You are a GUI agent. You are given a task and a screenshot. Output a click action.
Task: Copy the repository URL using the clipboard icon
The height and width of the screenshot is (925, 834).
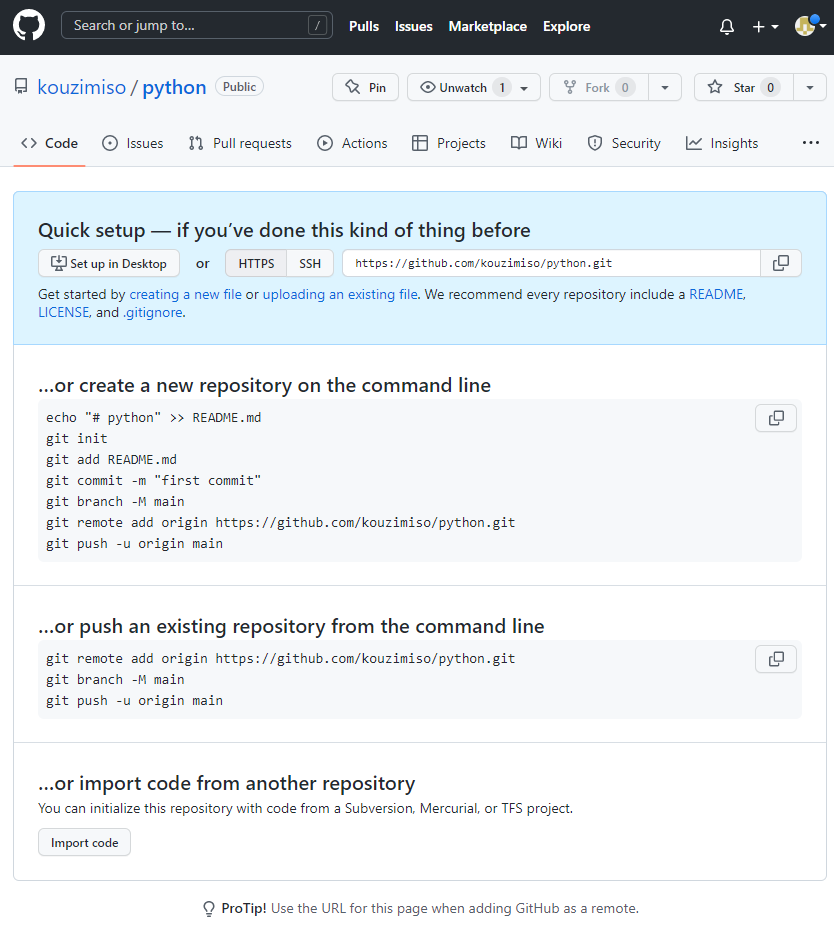[x=780, y=263]
